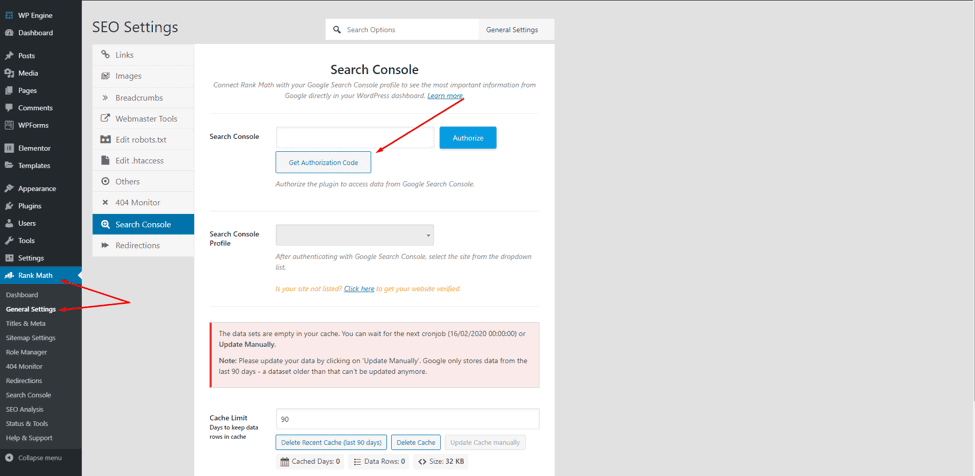Viewport: 975px width, 476px height.
Task: Click the Users person icon
Action: tap(9, 223)
